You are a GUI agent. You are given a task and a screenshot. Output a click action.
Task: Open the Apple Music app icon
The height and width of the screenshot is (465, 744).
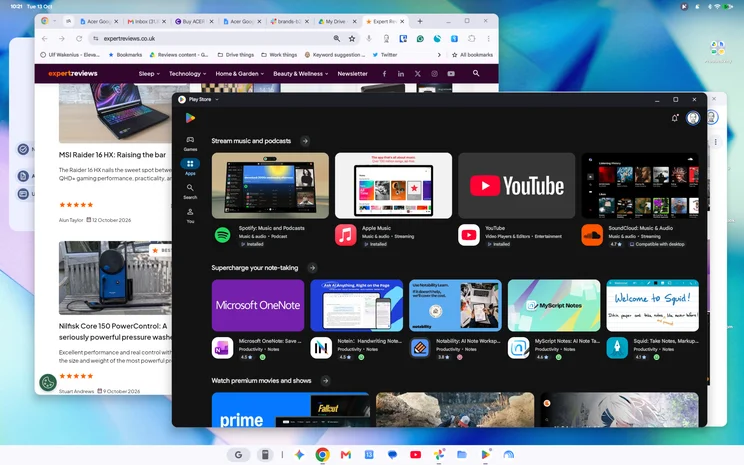point(345,235)
